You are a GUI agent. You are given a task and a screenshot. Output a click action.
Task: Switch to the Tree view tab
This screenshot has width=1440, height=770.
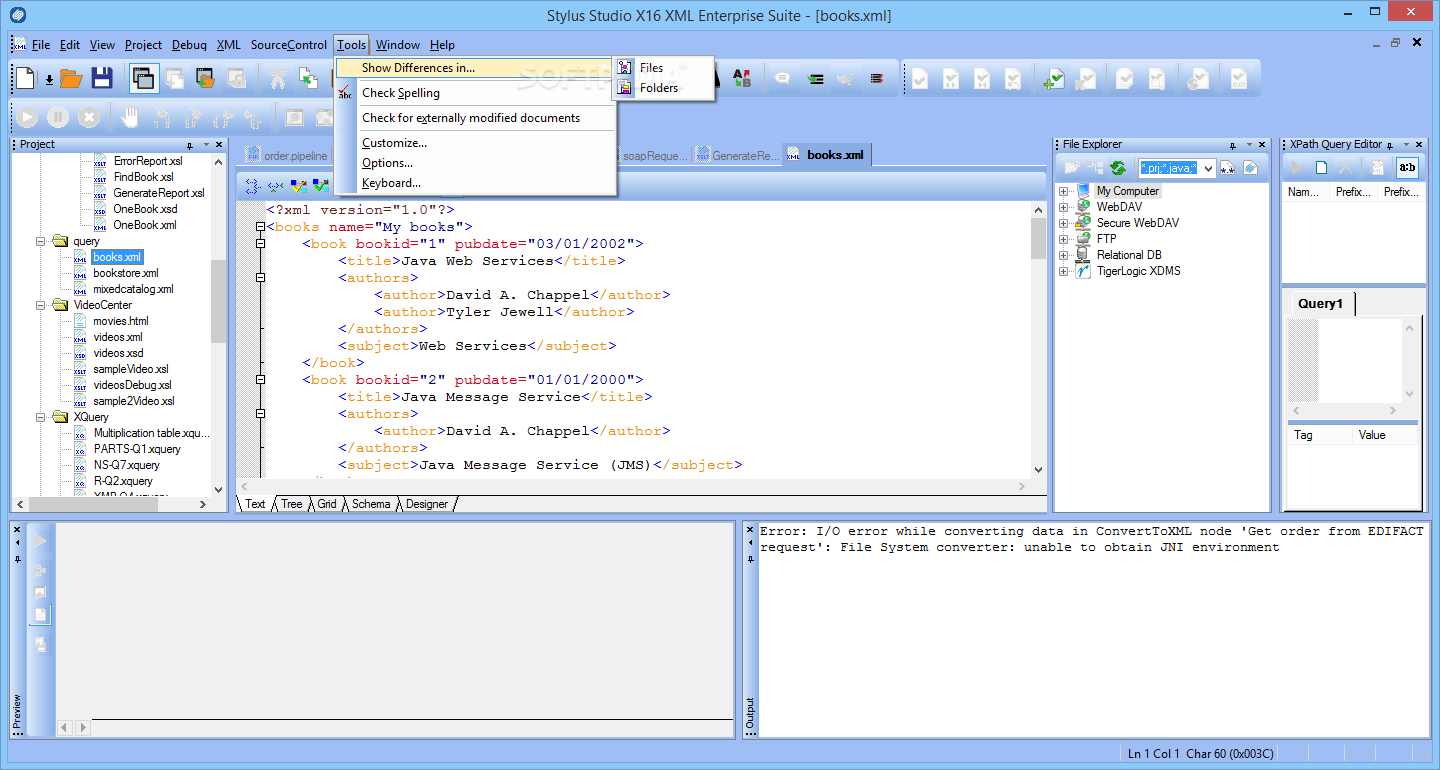pyautogui.click(x=291, y=504)
